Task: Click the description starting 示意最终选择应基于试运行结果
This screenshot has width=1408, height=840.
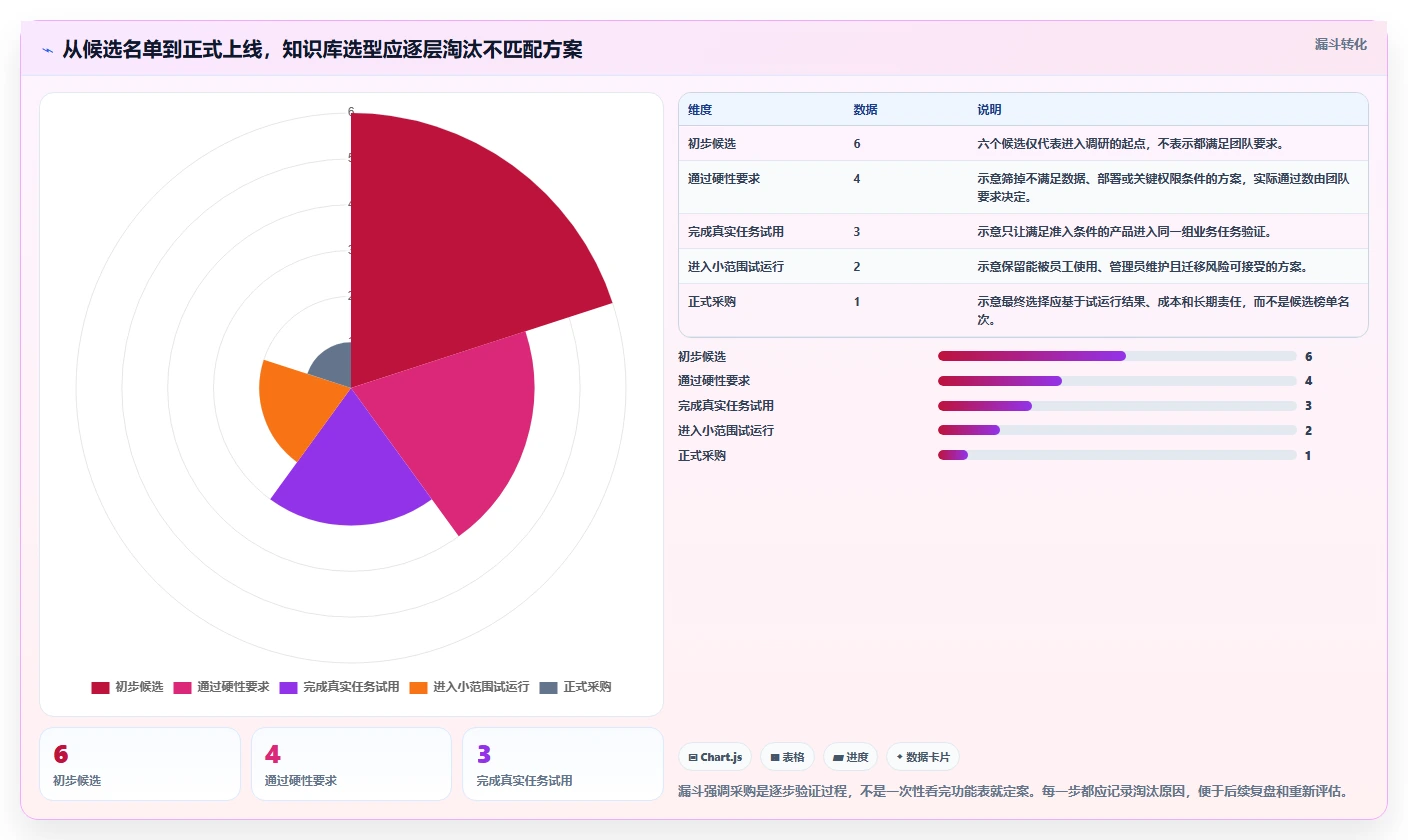Action: tap(1165, 311)
